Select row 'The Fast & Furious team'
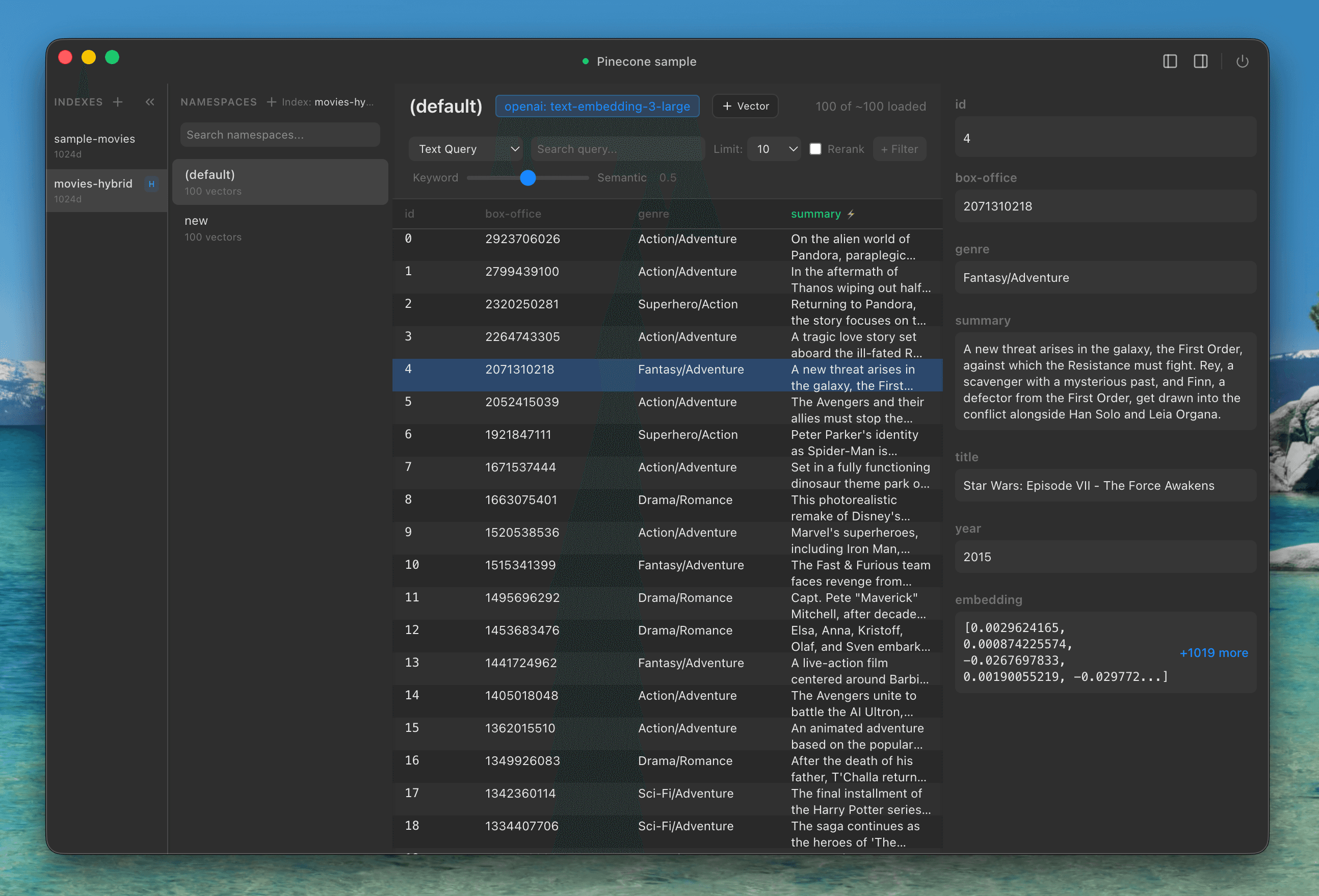This screenshot has height=896, width=1319. click(668, 572)
